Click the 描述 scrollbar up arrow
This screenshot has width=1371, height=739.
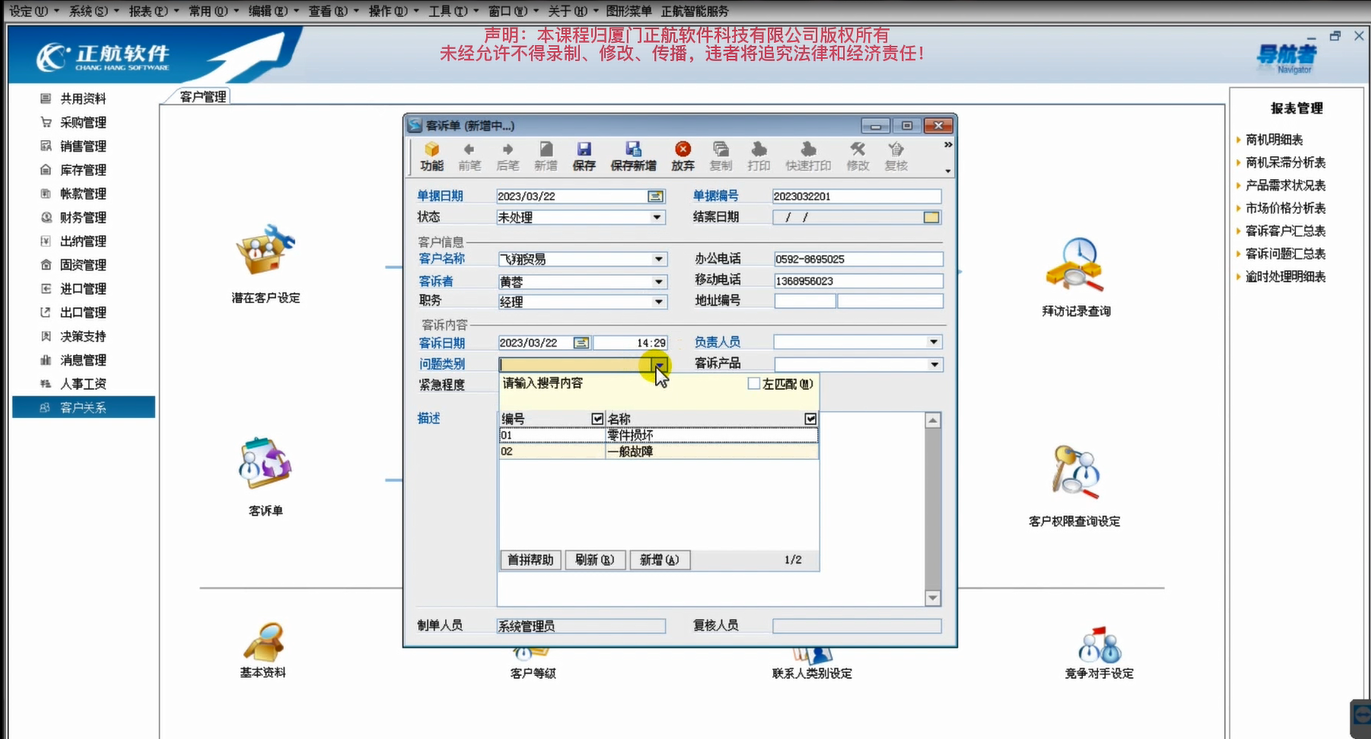coord(932,421)
